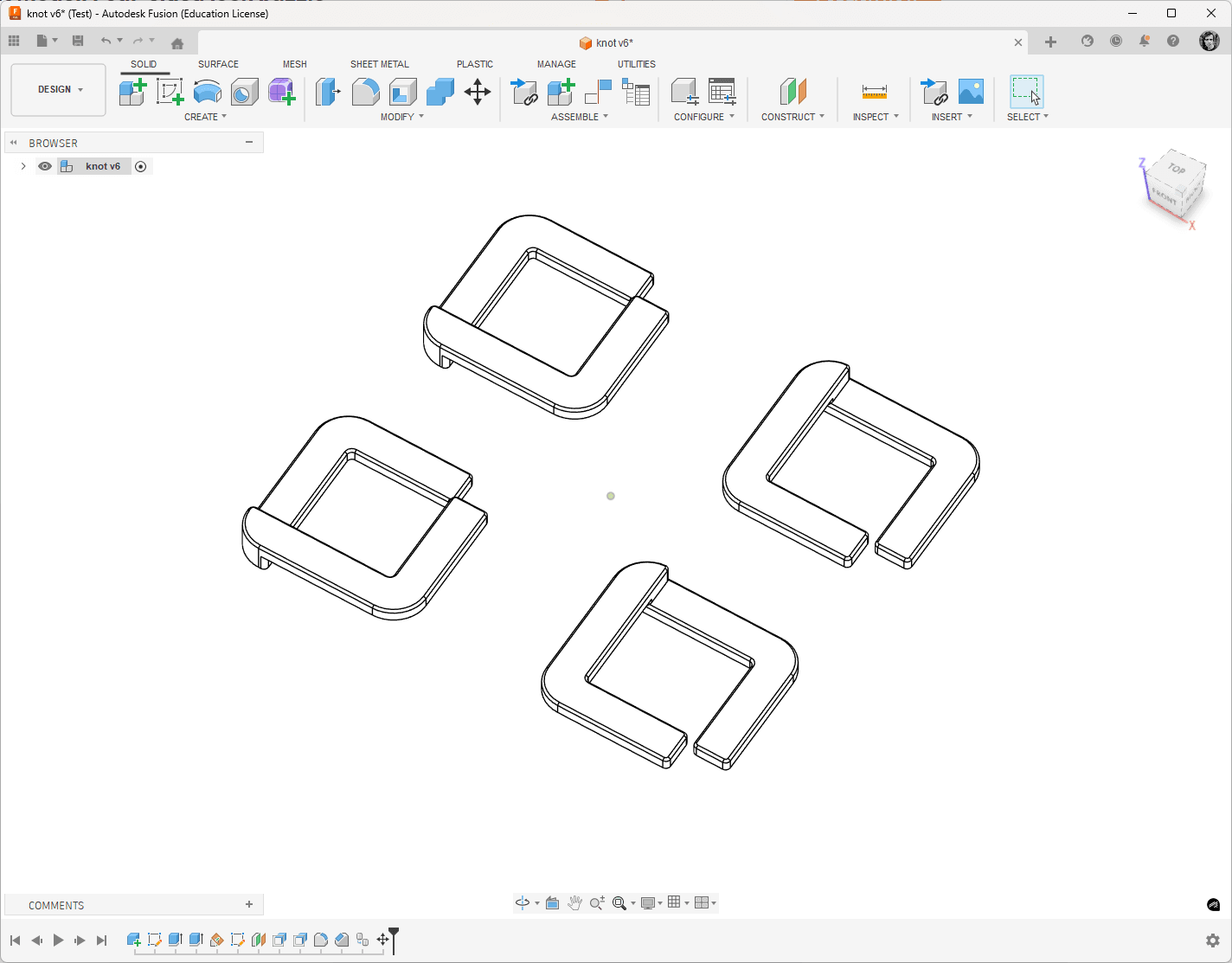The width and height of the screenshot is (1232, 963).
Task: Select the SOLID tab
Action: 144,64
